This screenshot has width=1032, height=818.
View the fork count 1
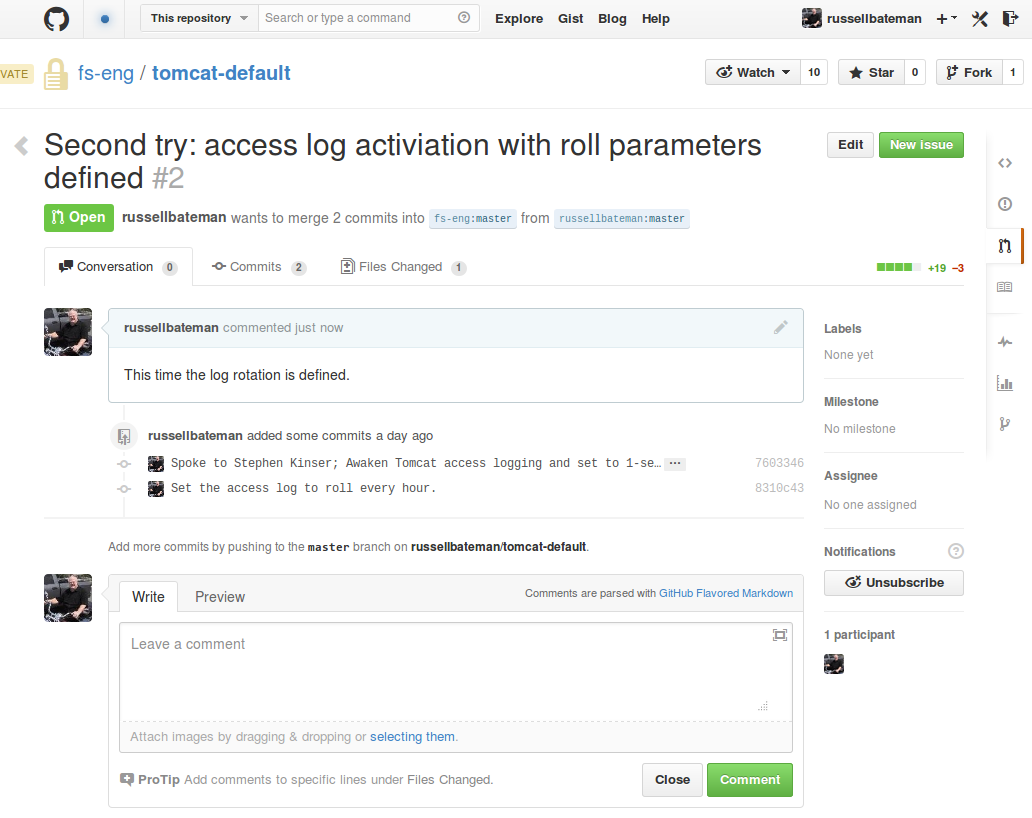coord(1013,72)
